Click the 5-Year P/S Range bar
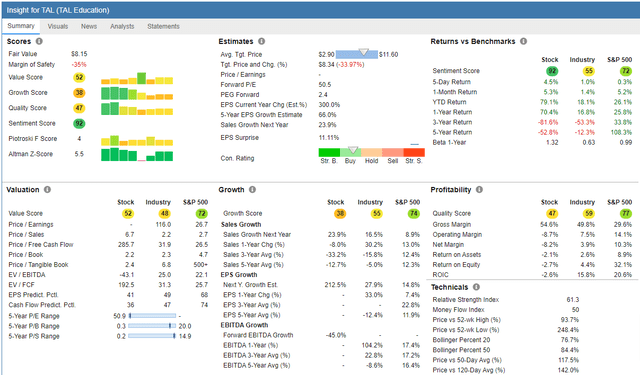 point(152,336)
